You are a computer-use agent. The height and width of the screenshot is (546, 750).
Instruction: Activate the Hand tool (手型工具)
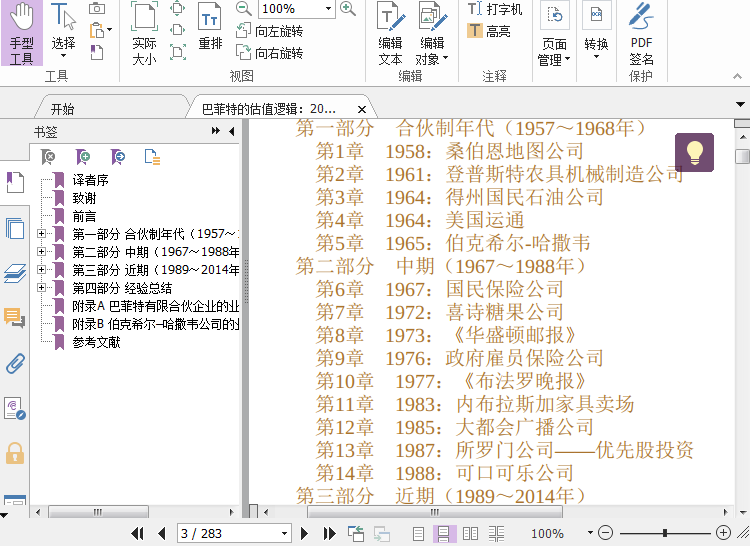tap(22, 33)
